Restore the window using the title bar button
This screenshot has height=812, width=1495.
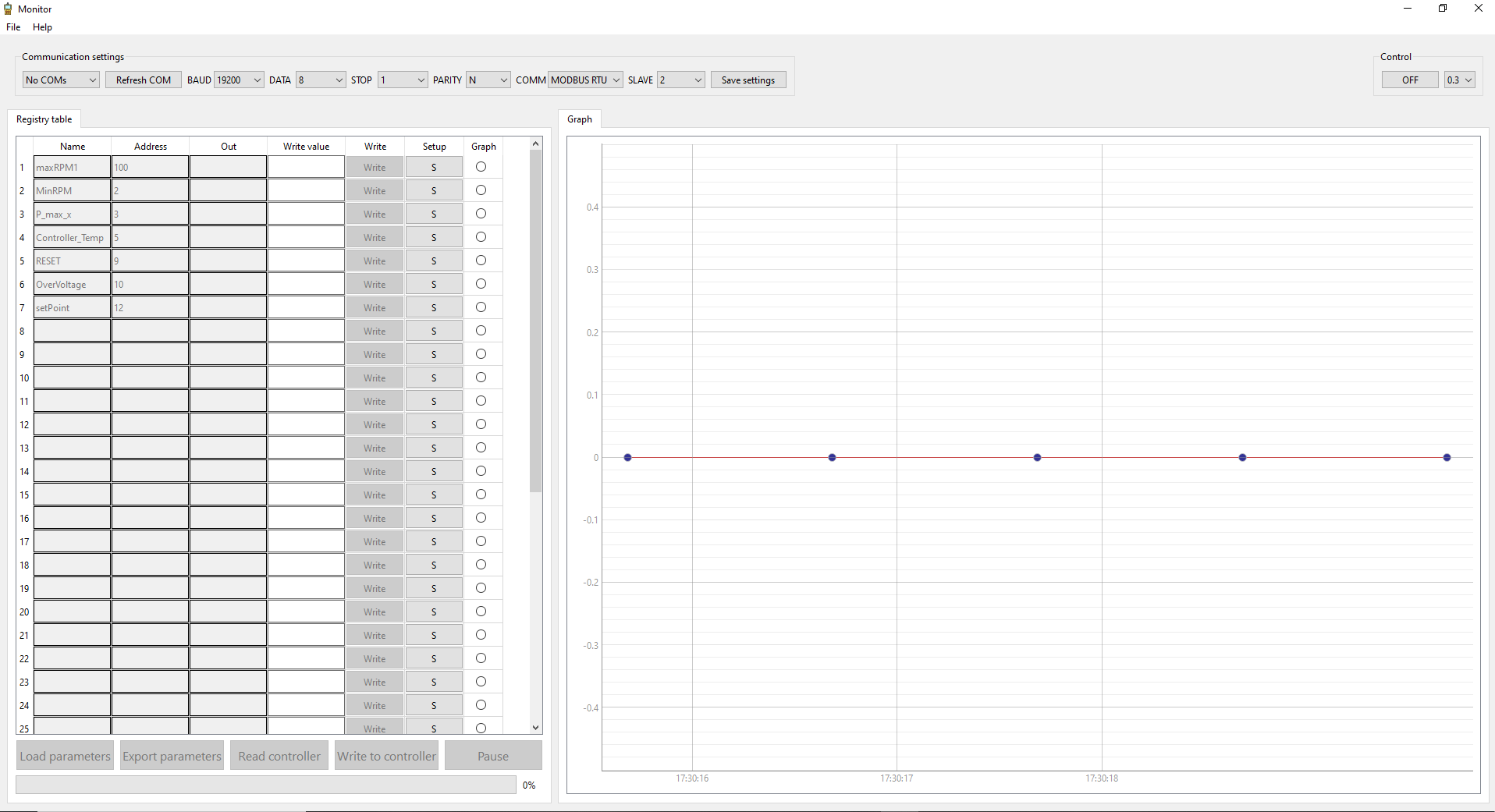[1443, 9]
